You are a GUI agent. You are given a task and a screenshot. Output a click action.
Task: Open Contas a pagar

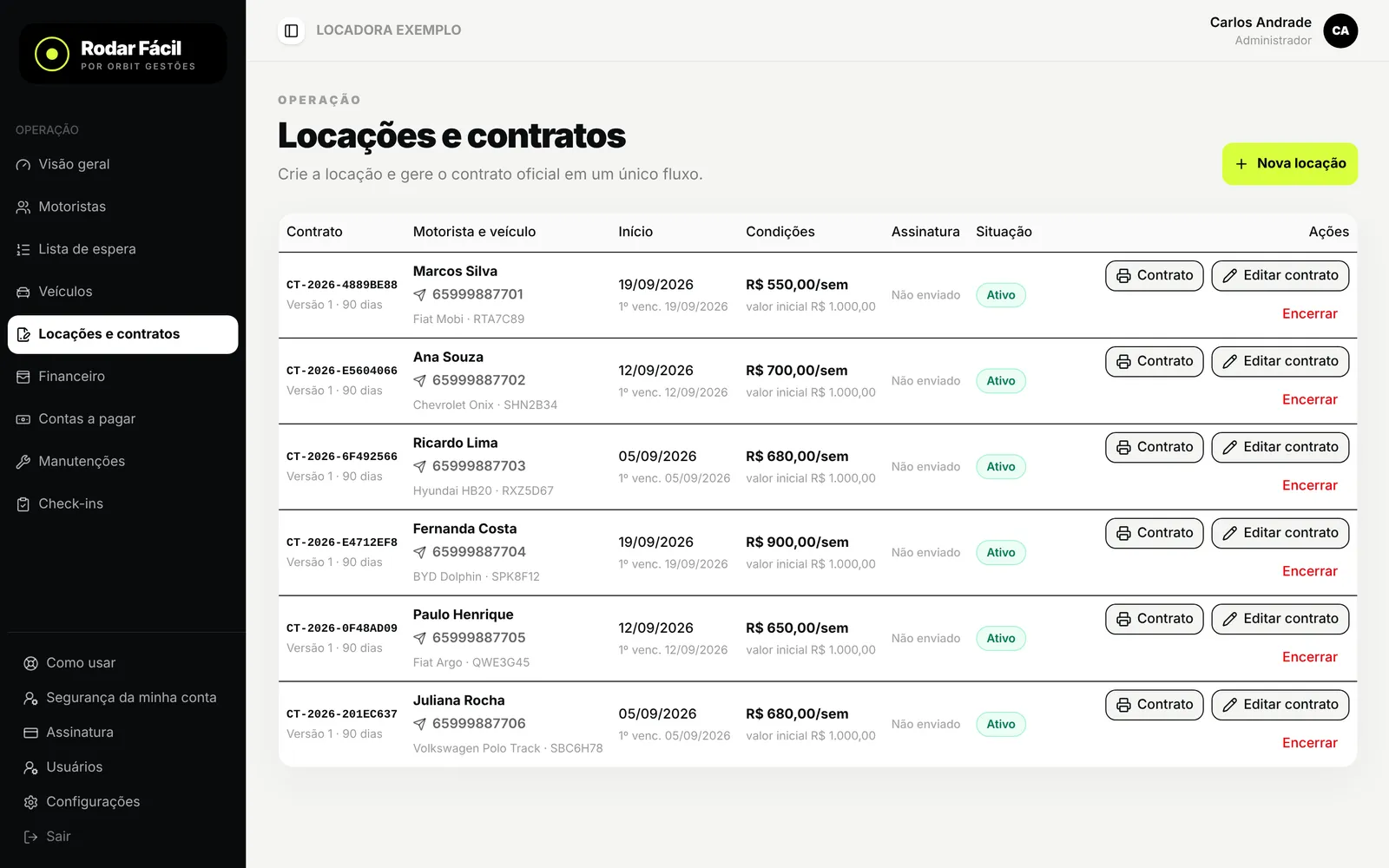pyautogui.click(x=123, y=419)
